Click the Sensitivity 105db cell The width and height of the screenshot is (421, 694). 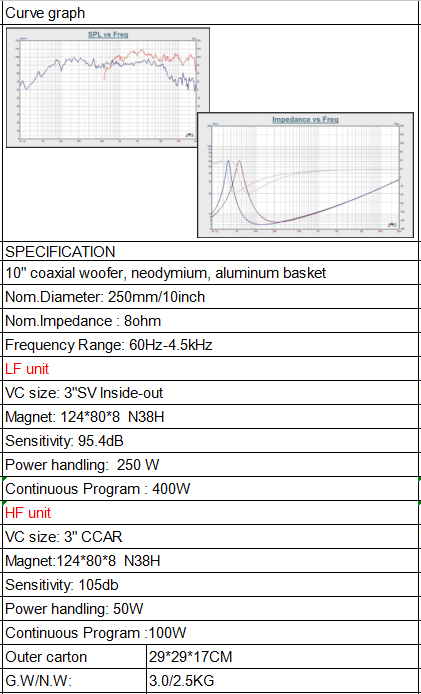[211, 585]
